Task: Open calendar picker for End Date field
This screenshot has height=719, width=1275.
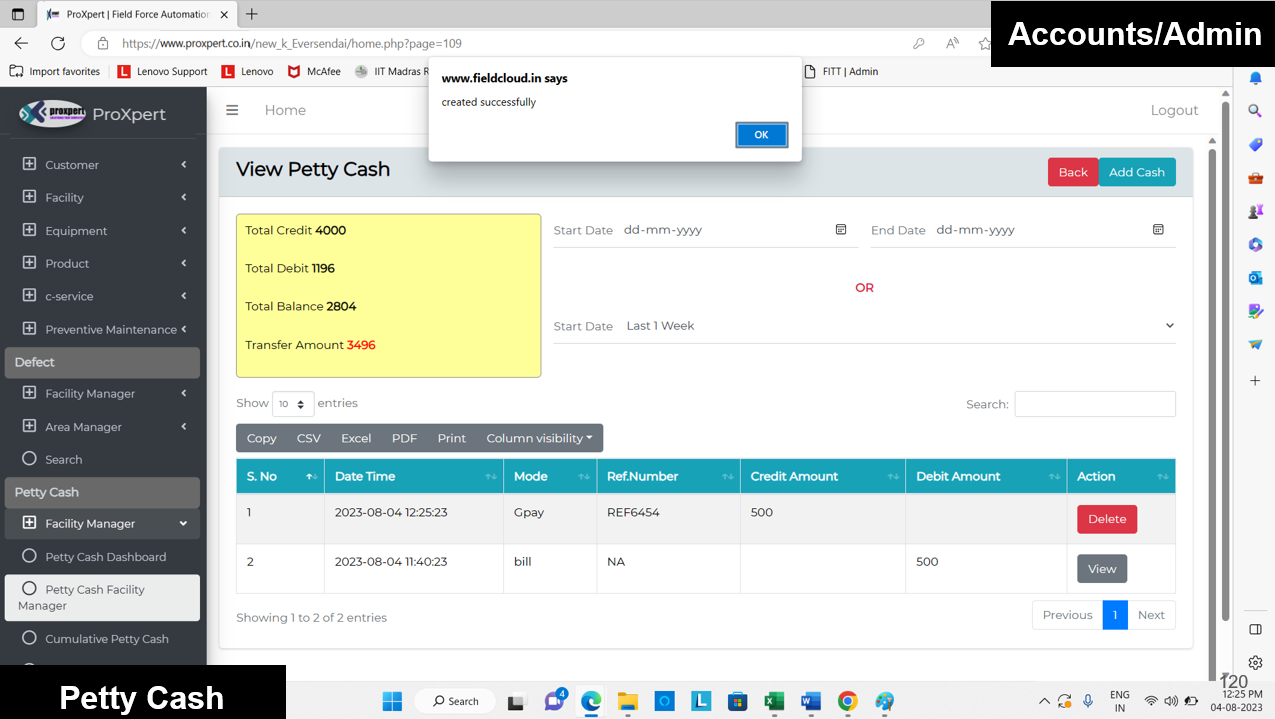Action: pos(1158,230)
